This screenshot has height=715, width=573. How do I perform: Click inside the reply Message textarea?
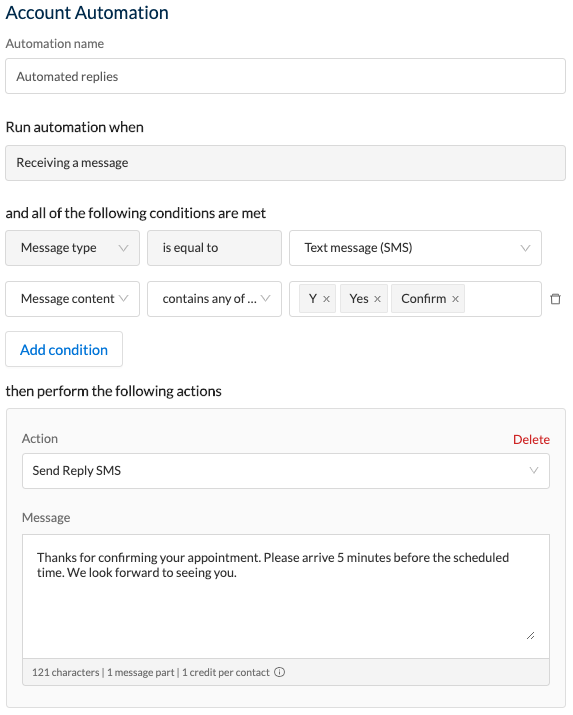click(x=286, y=596)
